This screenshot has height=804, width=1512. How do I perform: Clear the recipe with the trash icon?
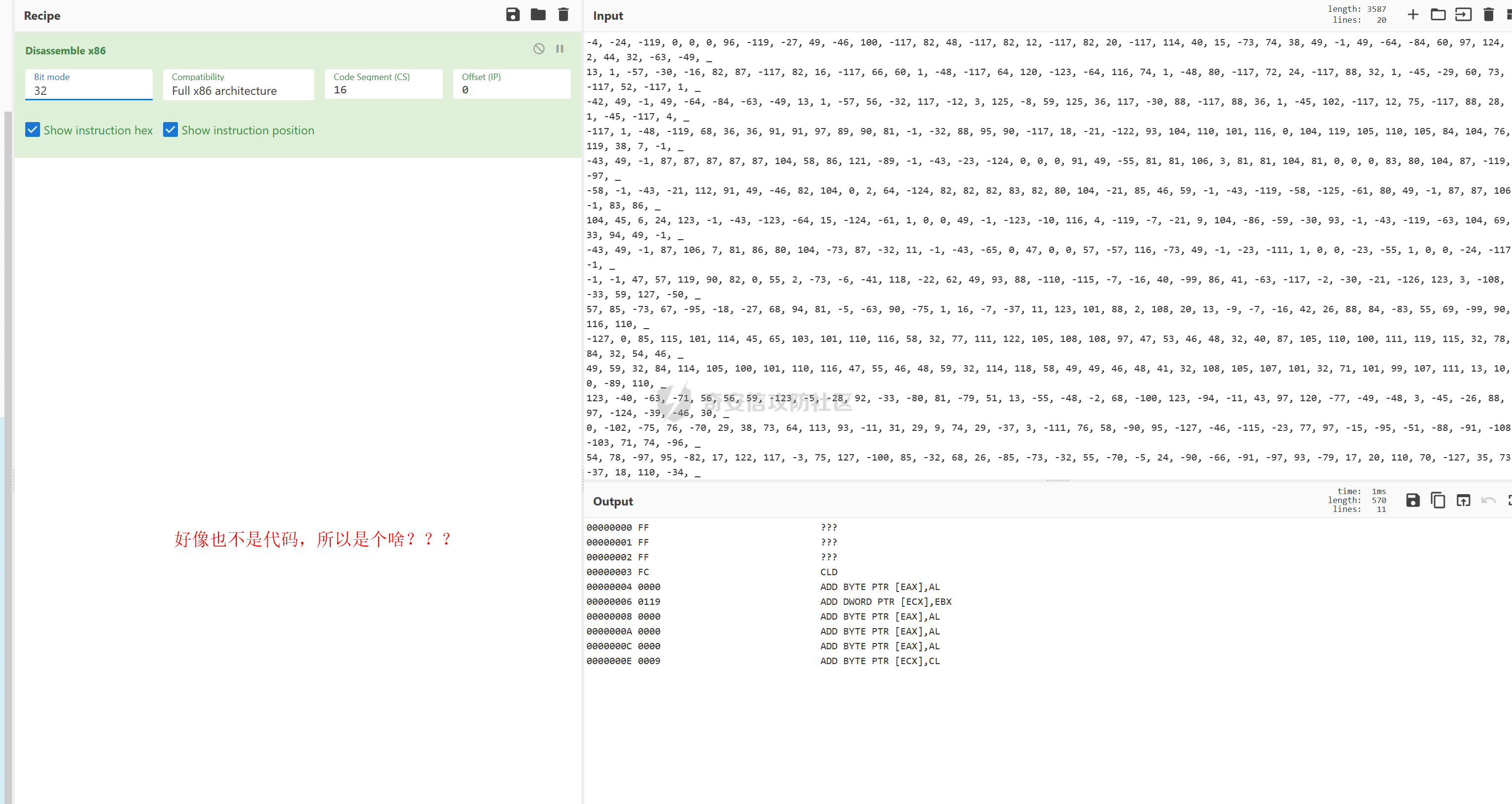[563, 15]
